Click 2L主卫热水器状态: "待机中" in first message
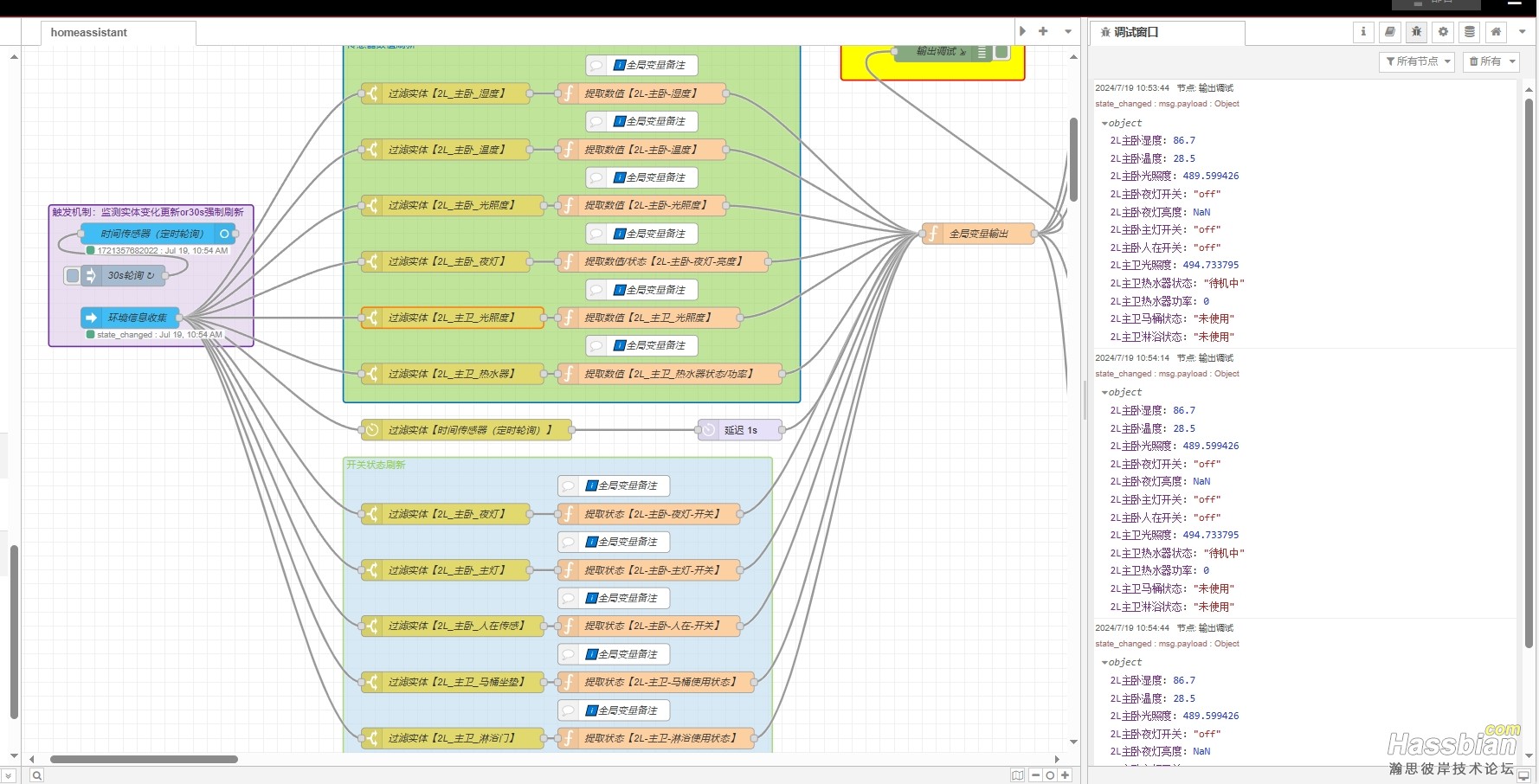 coord(1177,283)
